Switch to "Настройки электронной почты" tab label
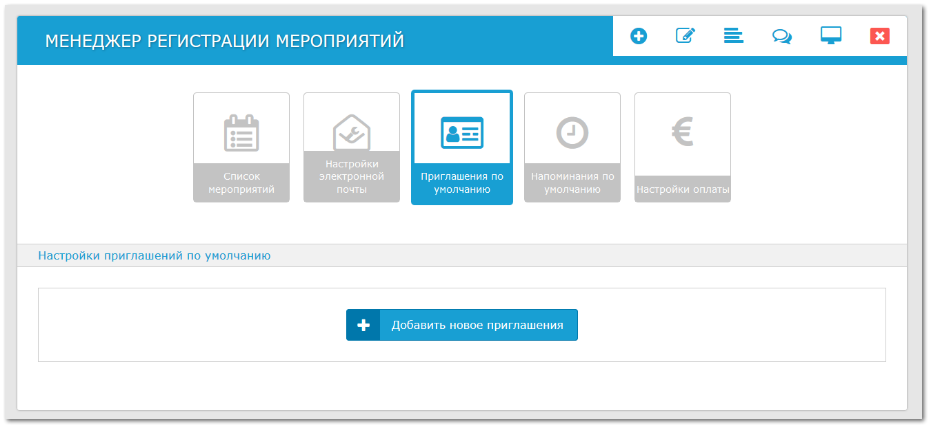This screenshot has height=428, width=931. click(x=351, y=176)
